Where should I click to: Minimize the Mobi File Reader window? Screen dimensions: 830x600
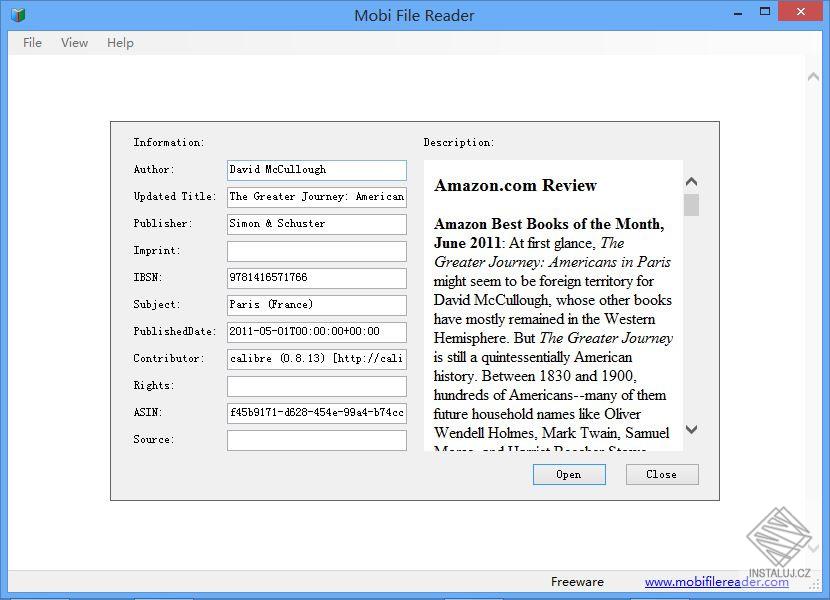pyautogui.click(x=738, y=13)
